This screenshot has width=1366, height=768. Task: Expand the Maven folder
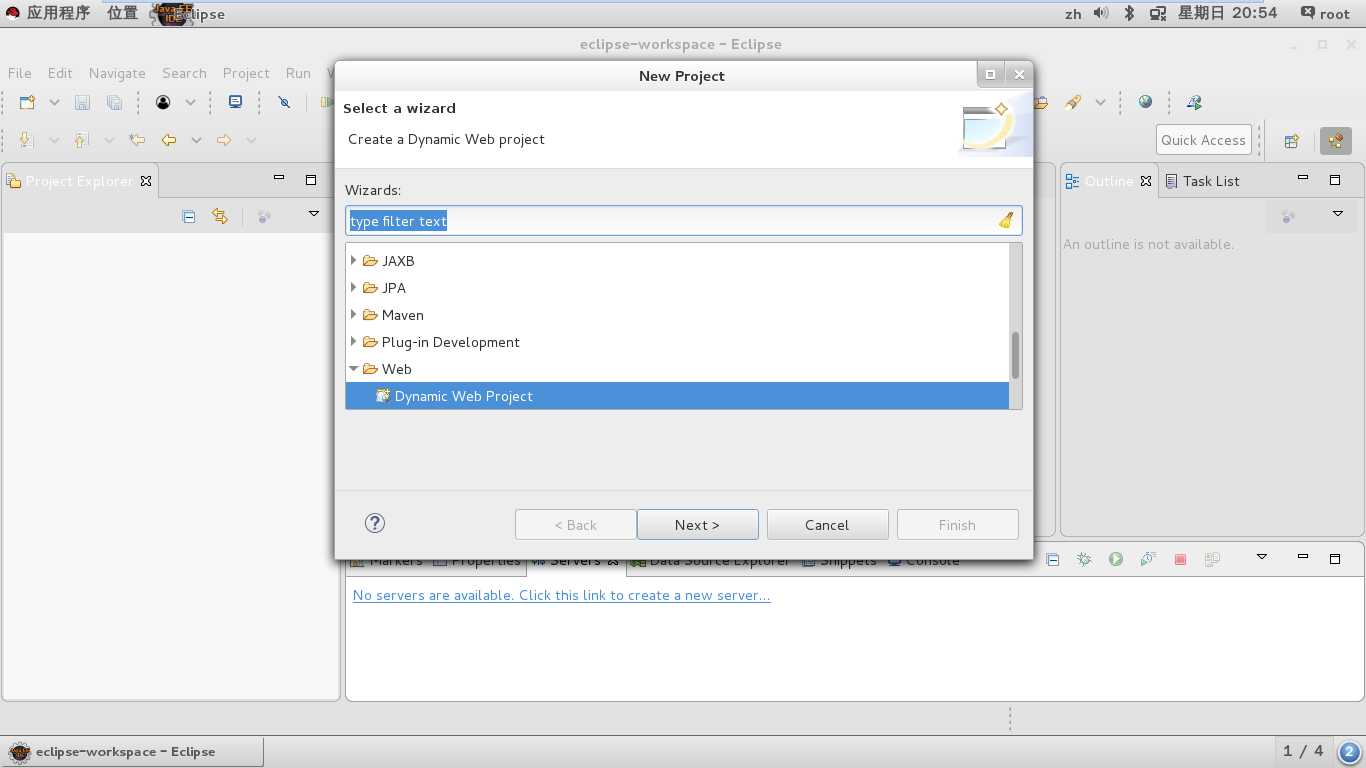click(x=353, y=314)
